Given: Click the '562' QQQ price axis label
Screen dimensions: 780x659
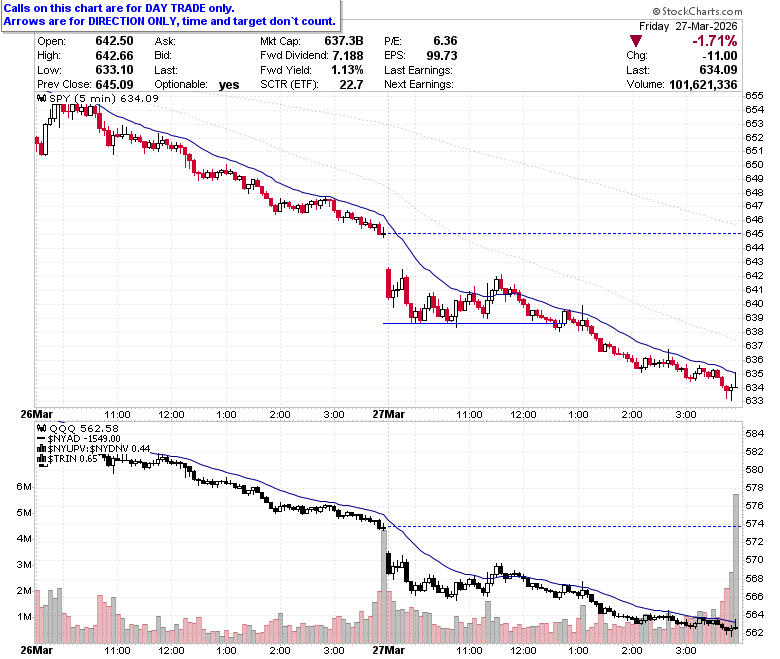Looking at the screenshot, I should [x=754, y=633].
